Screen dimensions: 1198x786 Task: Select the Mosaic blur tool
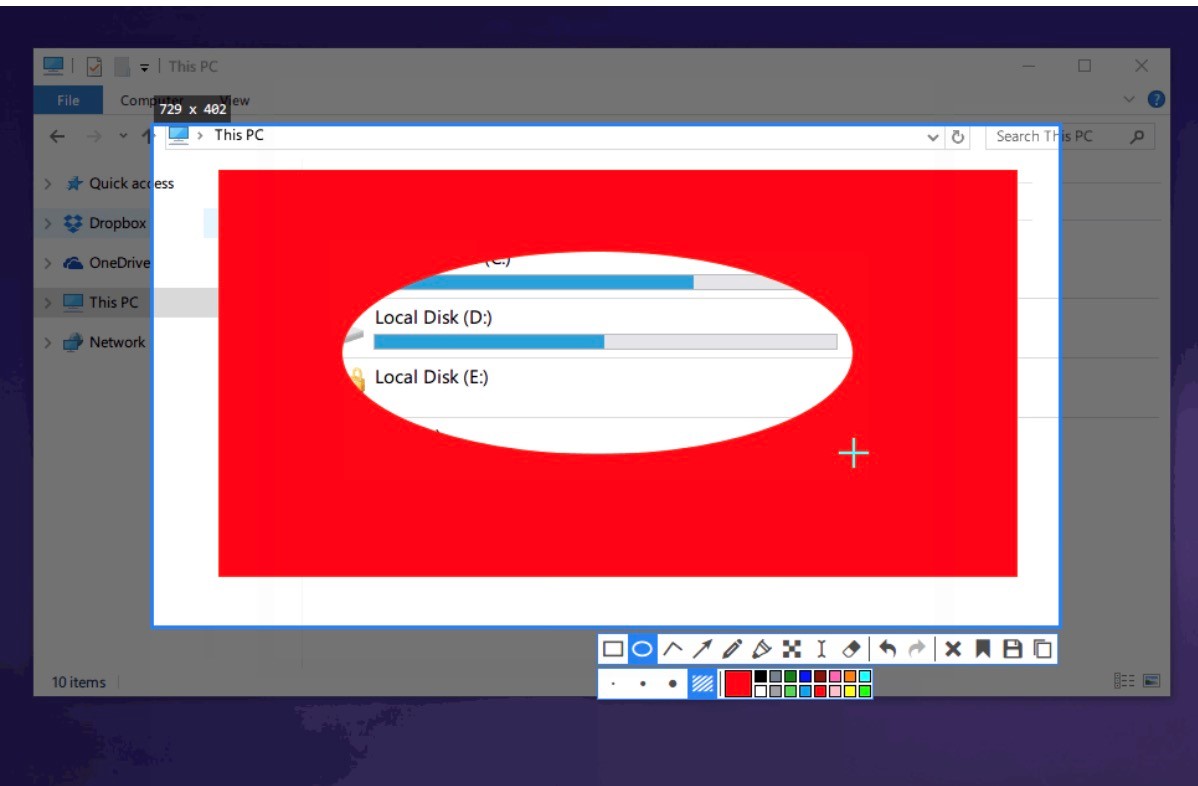pyautogui.click(x=792, y=649)
